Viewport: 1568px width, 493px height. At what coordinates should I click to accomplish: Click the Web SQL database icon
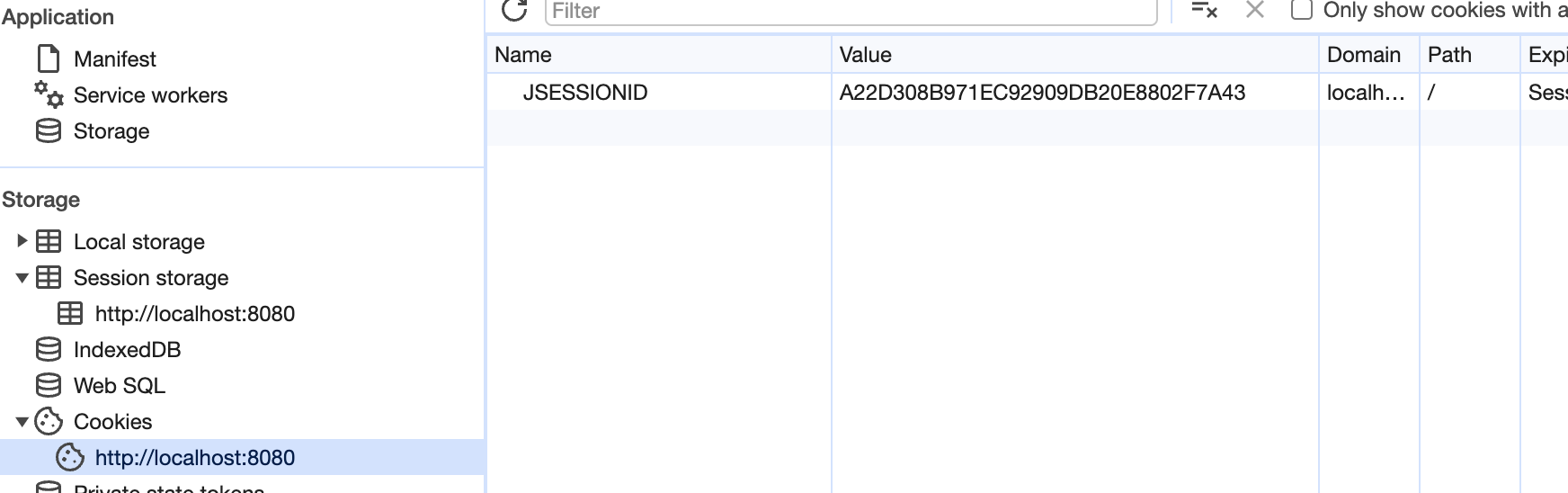click(x=49, y=386)
